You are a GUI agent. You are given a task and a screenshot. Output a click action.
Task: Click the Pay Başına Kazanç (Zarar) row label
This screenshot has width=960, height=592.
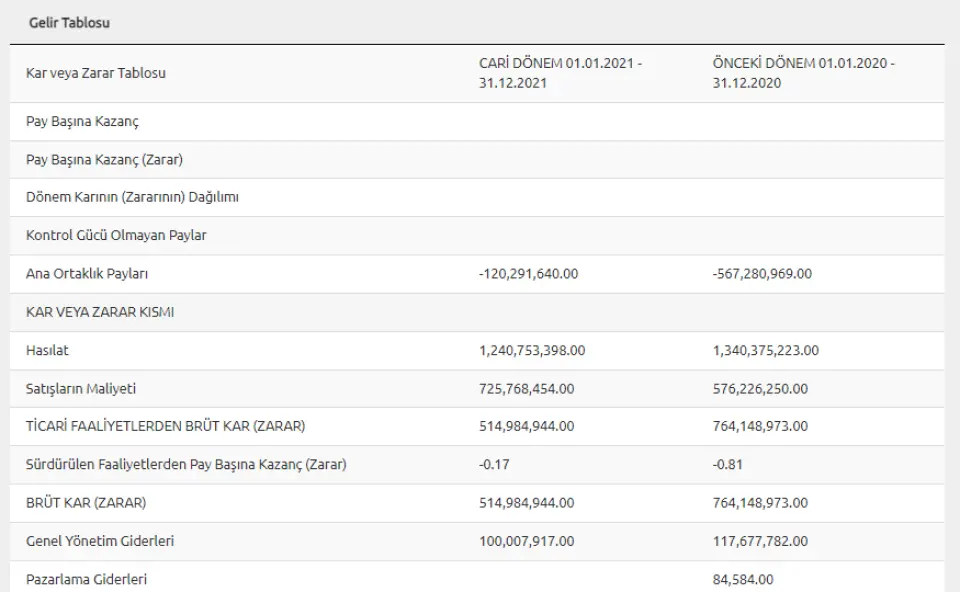coord(104,159)
